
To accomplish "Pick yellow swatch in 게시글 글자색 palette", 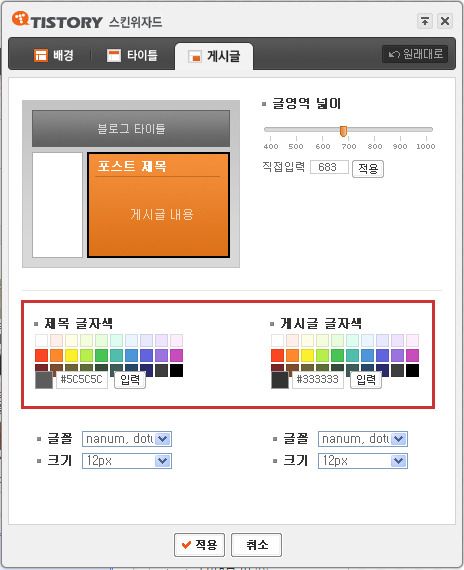I will [x=308, y=355].
